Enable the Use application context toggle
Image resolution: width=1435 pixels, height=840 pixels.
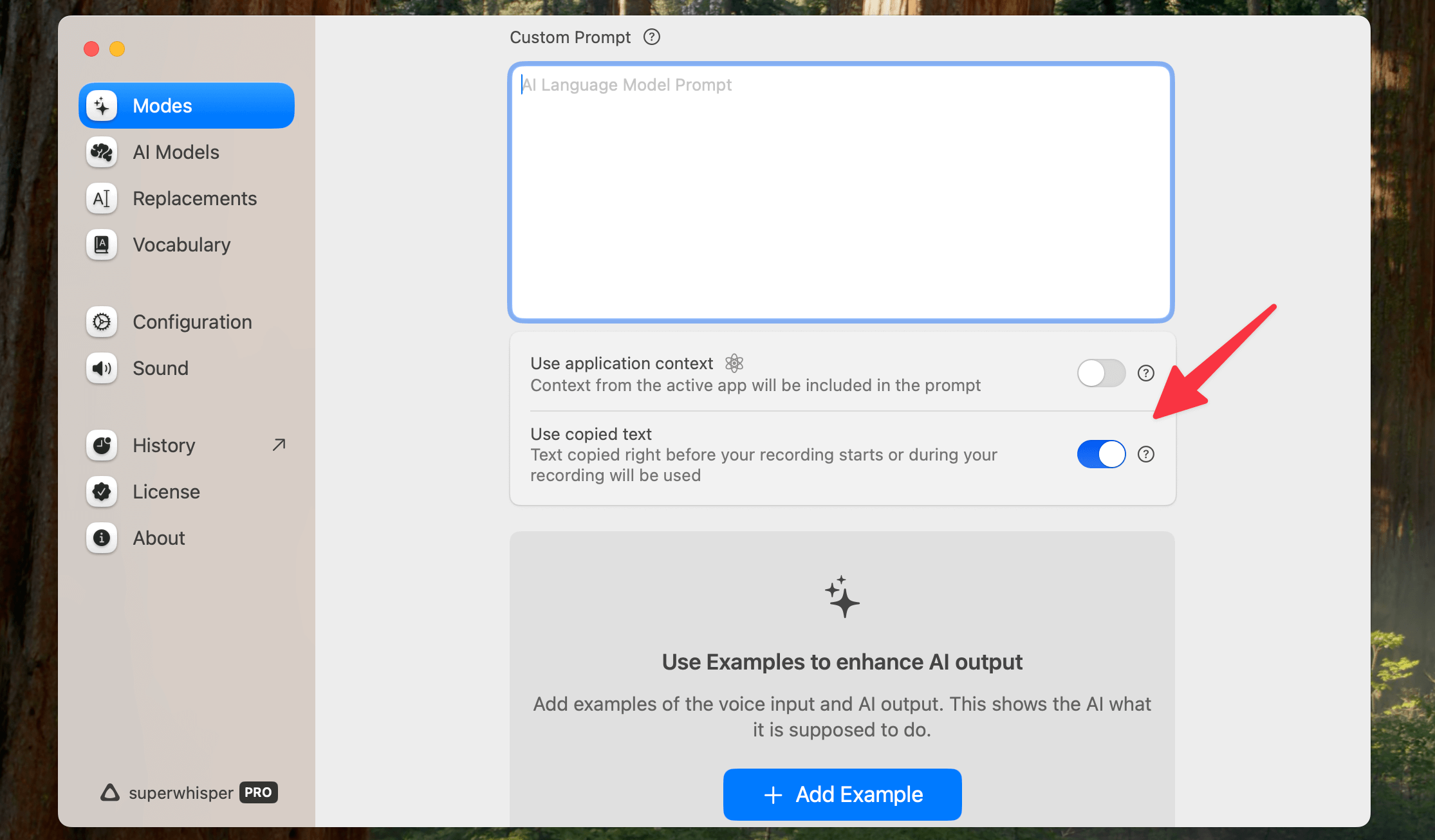1101,373
